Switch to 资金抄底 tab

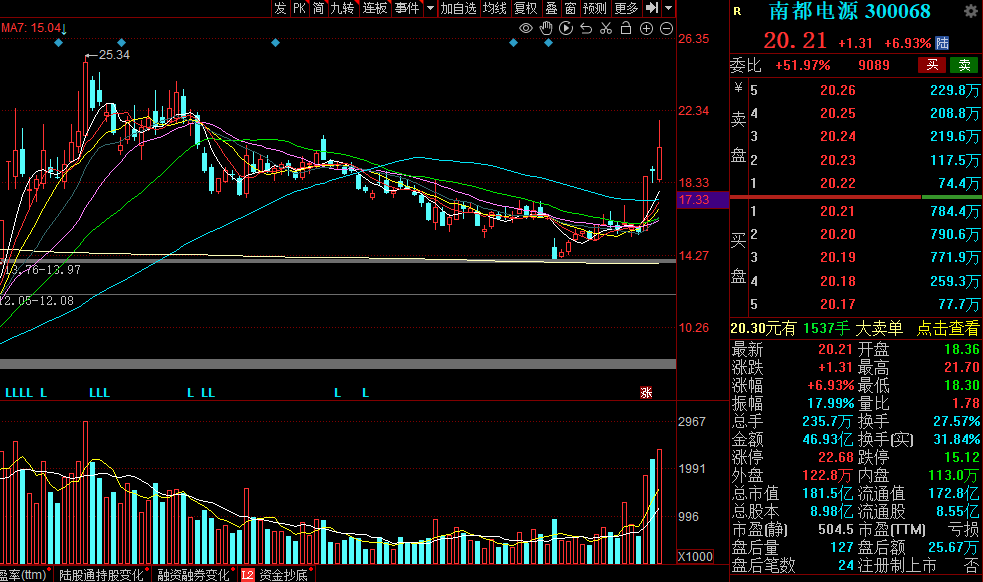click(283, 574)
